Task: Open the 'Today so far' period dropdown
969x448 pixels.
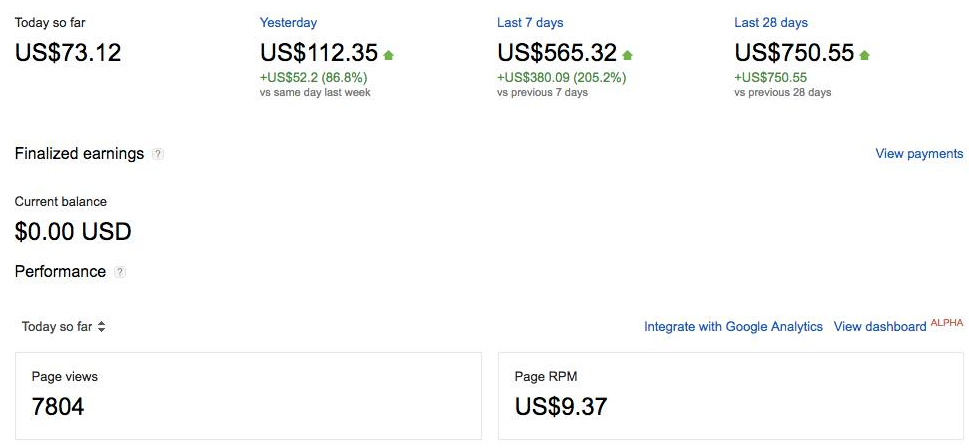Action: [64, 327]
